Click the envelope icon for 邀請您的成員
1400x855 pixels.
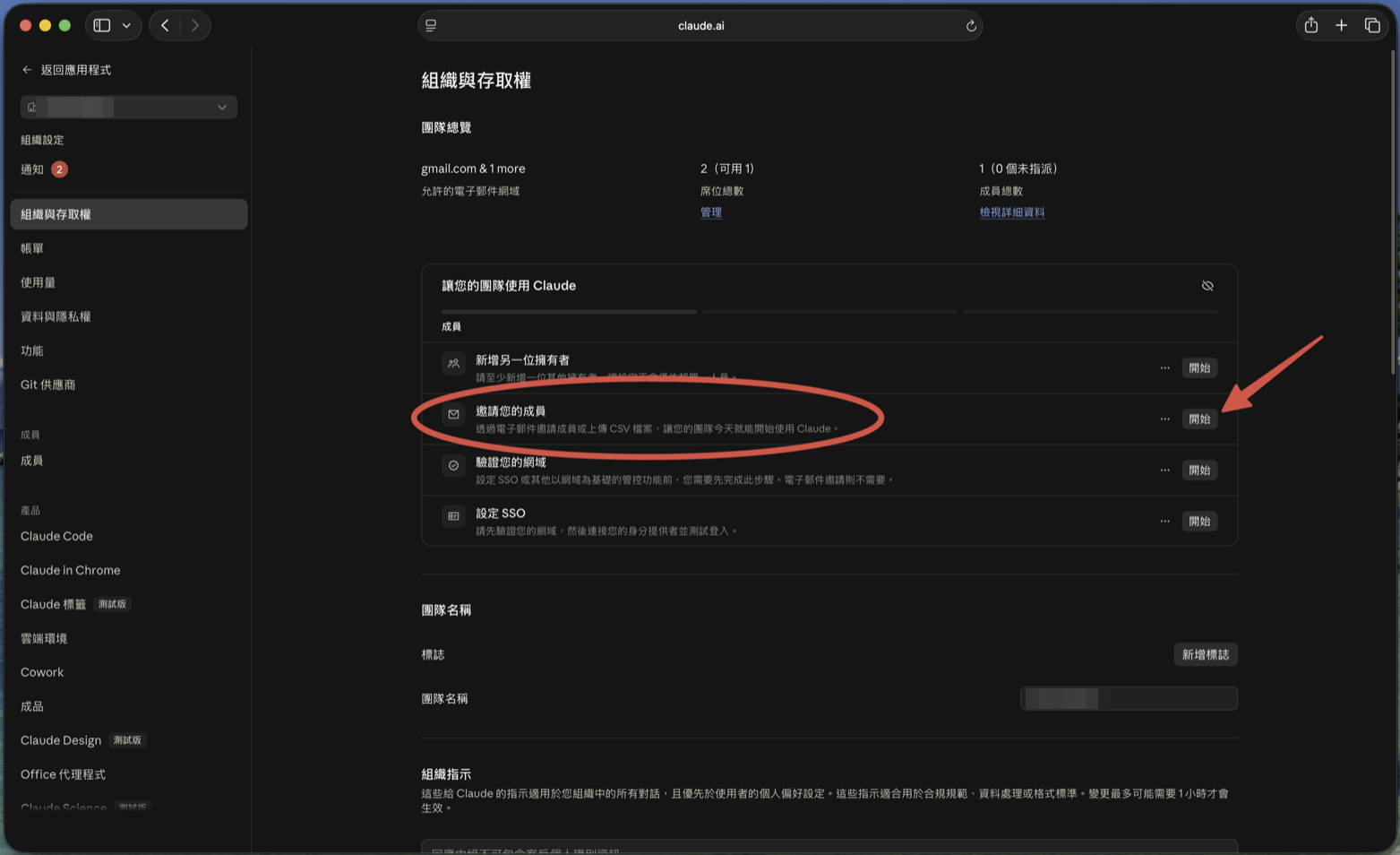(x=453, y=415)
